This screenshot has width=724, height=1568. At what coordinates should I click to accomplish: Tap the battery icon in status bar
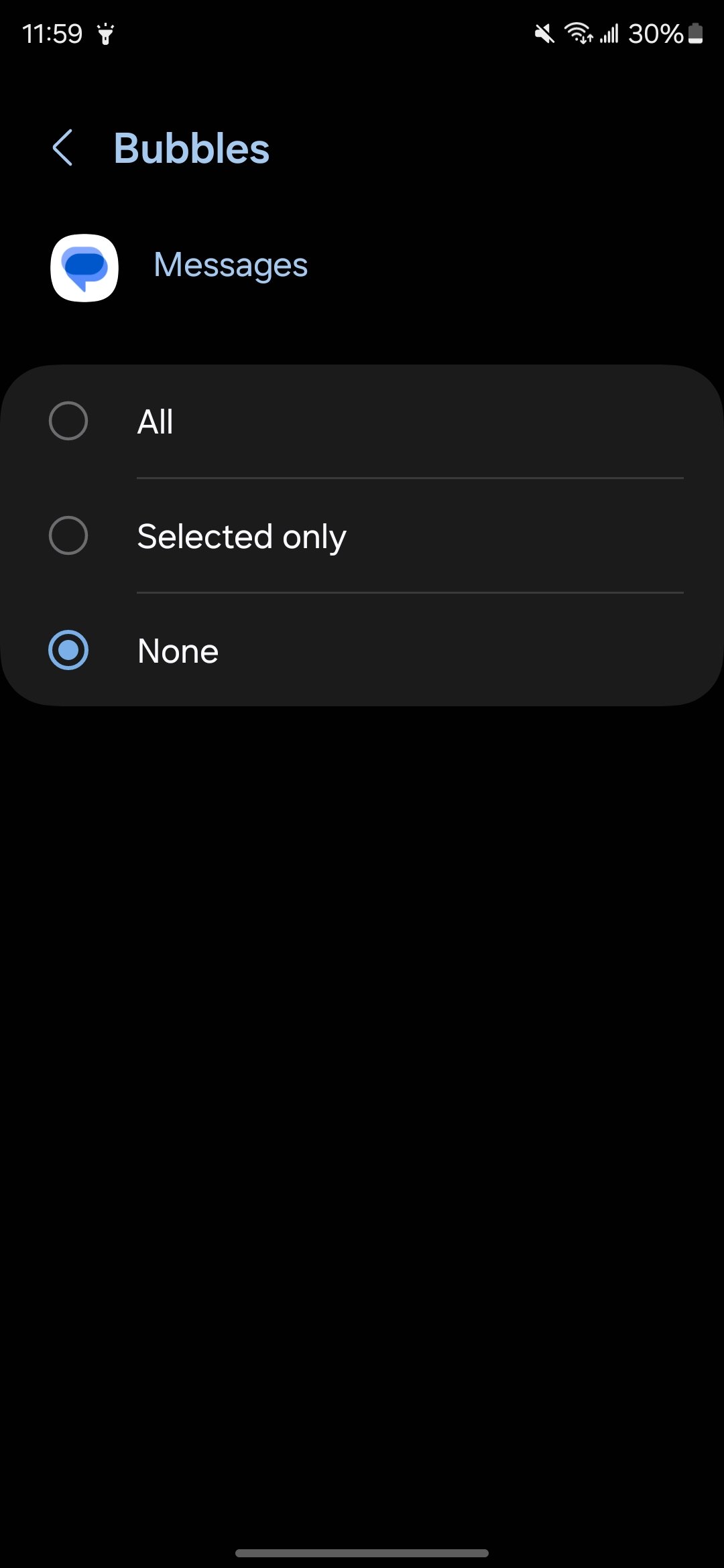coord(696,33)
